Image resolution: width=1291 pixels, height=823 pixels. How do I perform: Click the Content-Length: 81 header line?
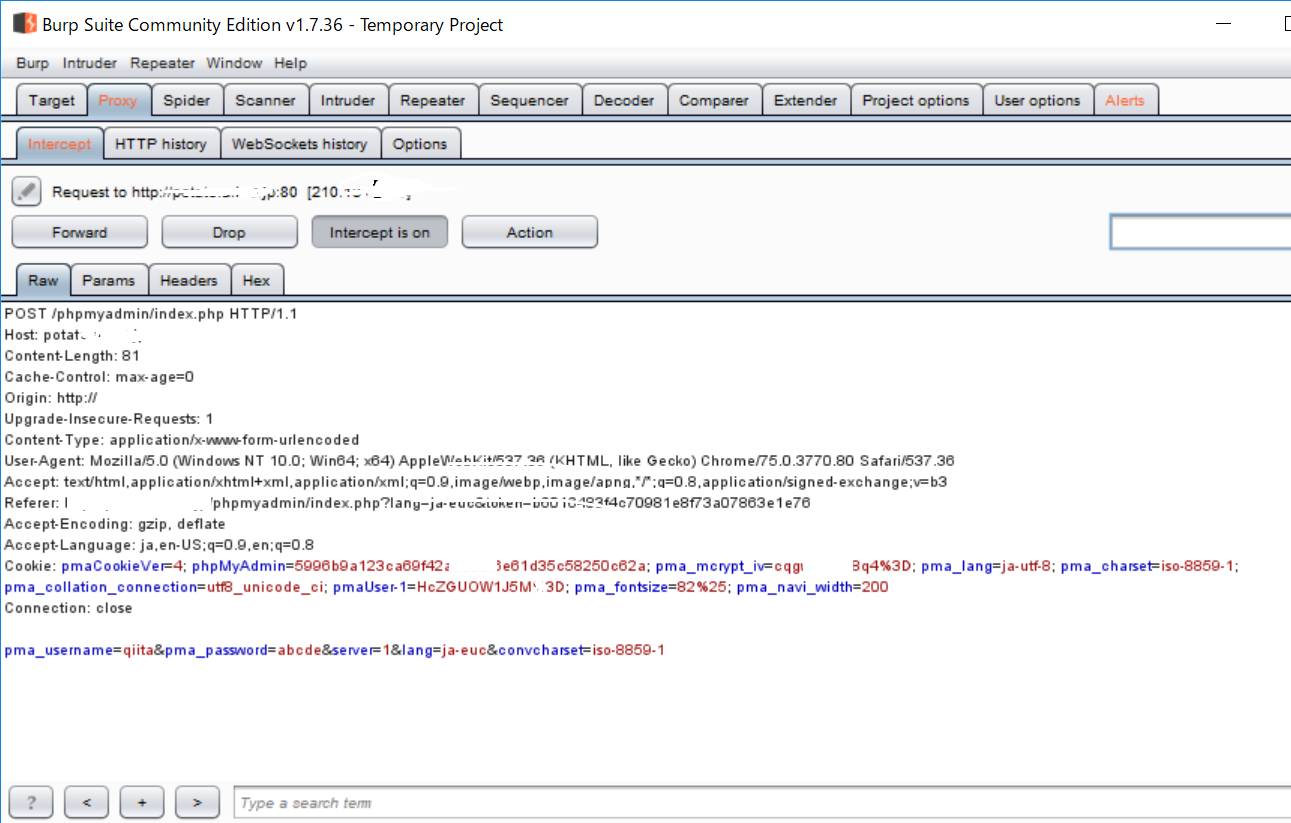[x=72, y=356]
